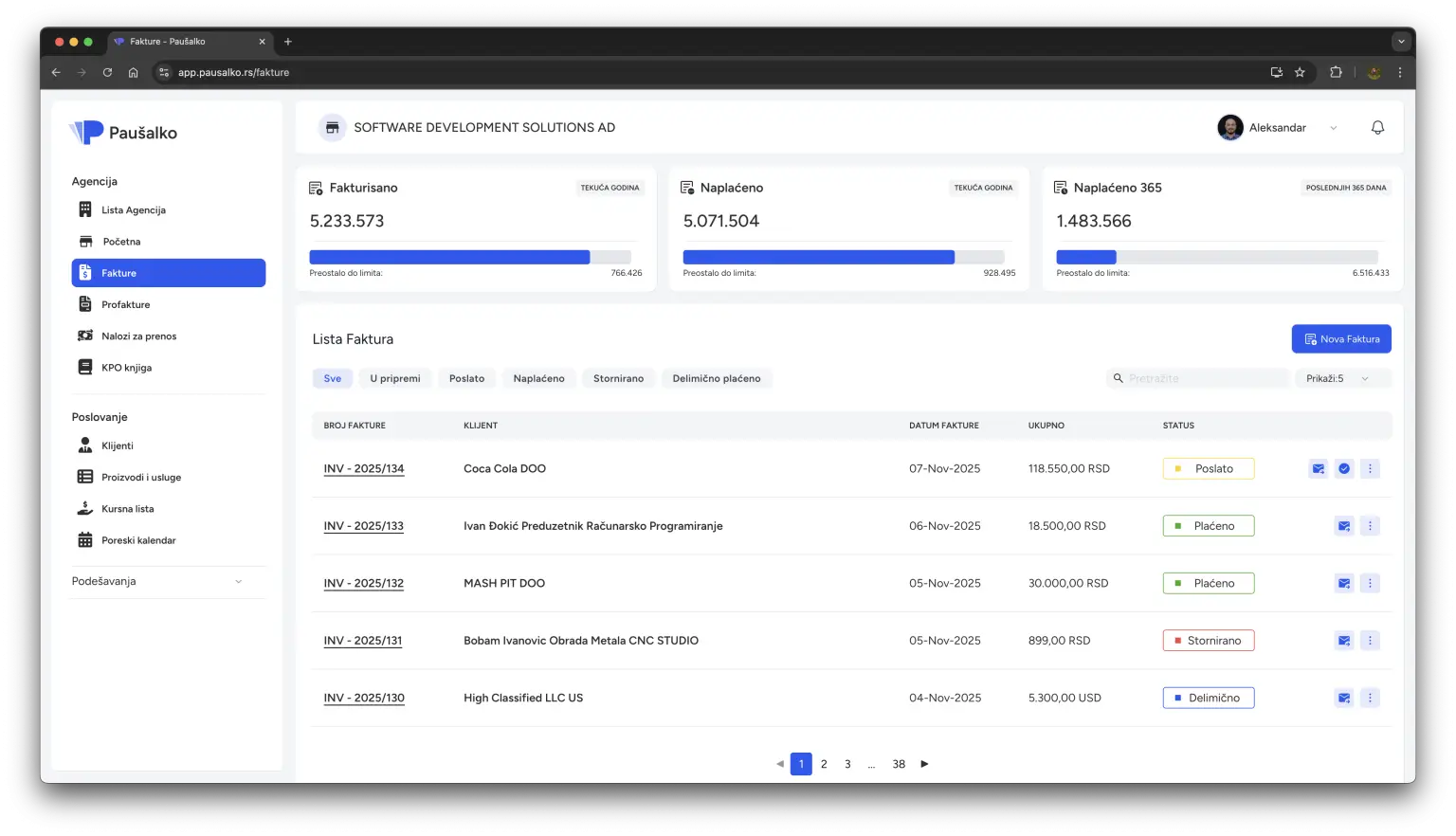The image size is (1456, 836).
Task: Mark Coca Cola invoice as paid checkmark
Action: point(1343,468)
